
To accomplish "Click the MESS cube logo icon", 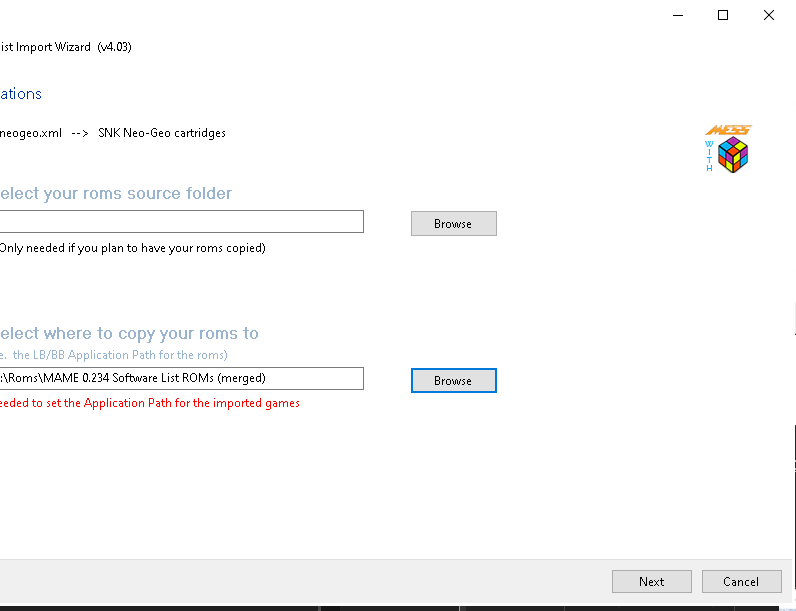I will click(x=728, y=149).
